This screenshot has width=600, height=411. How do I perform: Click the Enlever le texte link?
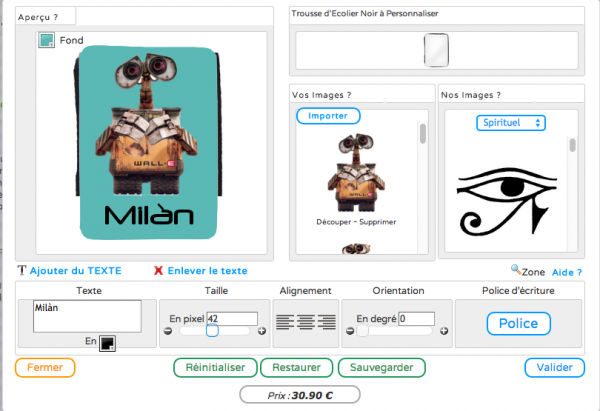pos(207,271)
